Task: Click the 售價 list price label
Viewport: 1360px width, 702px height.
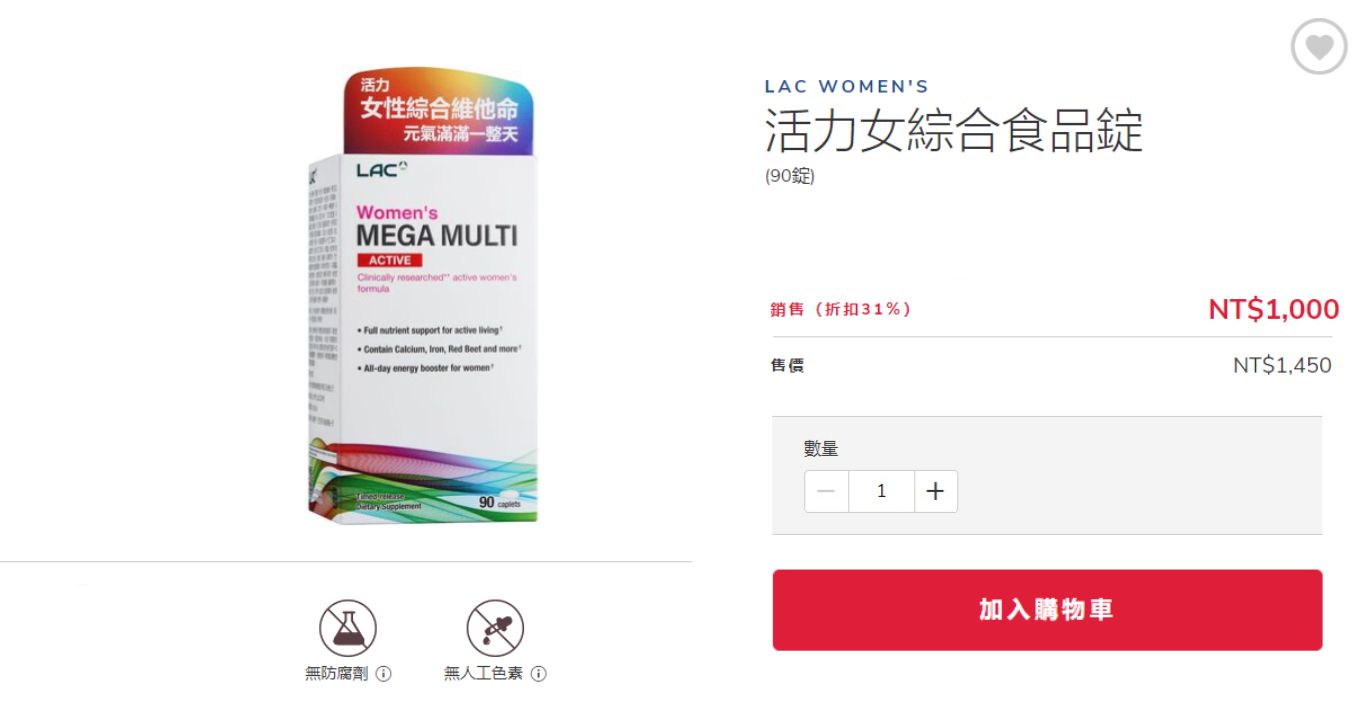Action: tap(787, 366)
